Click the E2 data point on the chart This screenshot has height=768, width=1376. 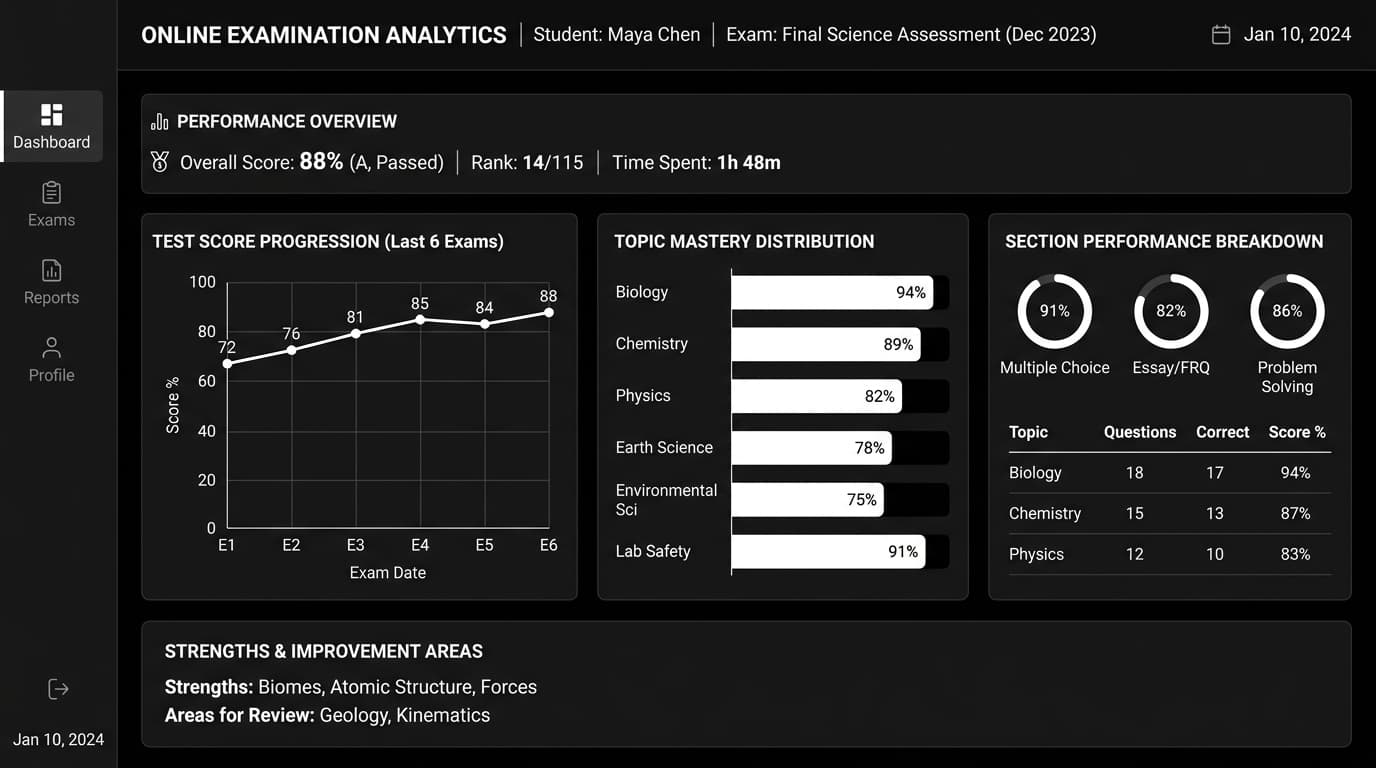point(291,350)
